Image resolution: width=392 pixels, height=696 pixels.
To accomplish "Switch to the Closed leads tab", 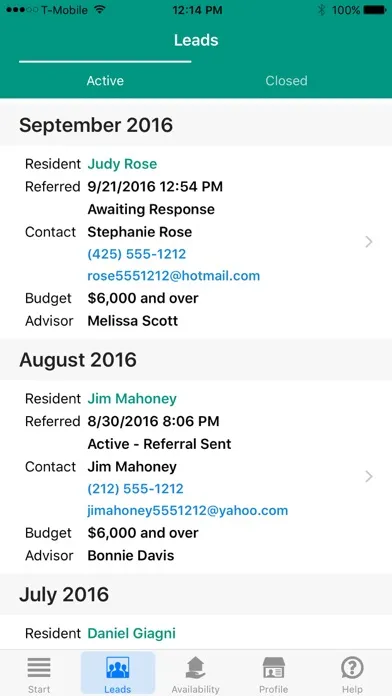I will 286,81.
